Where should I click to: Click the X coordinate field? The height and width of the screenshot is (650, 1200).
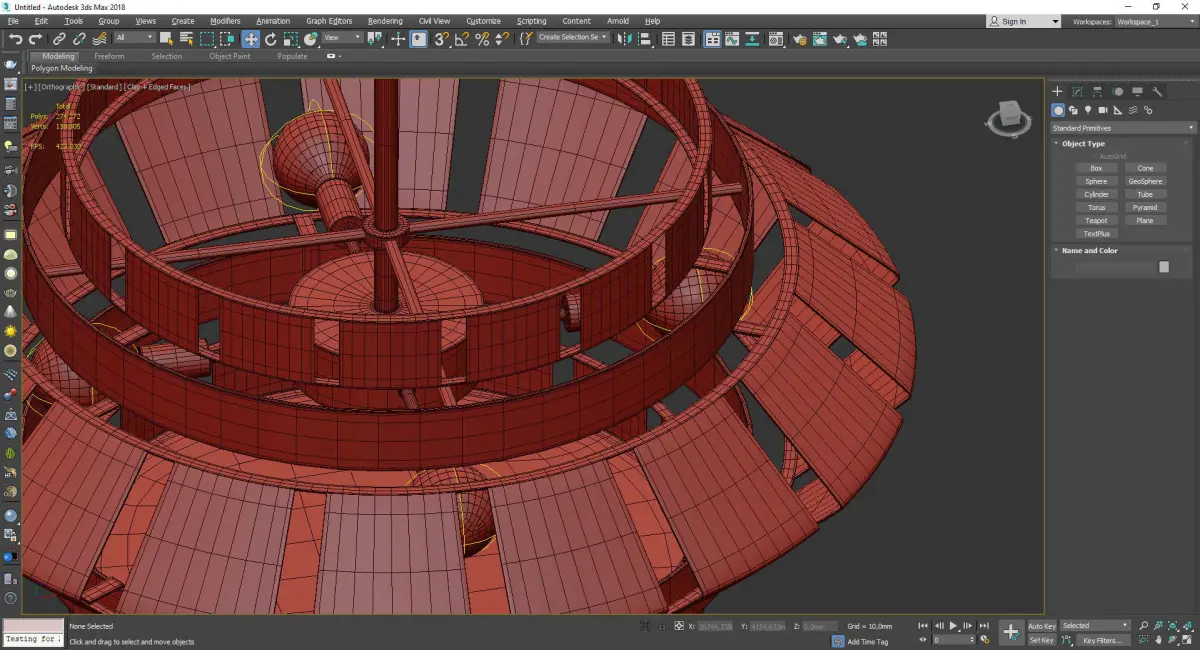click(x=715, y=626)
